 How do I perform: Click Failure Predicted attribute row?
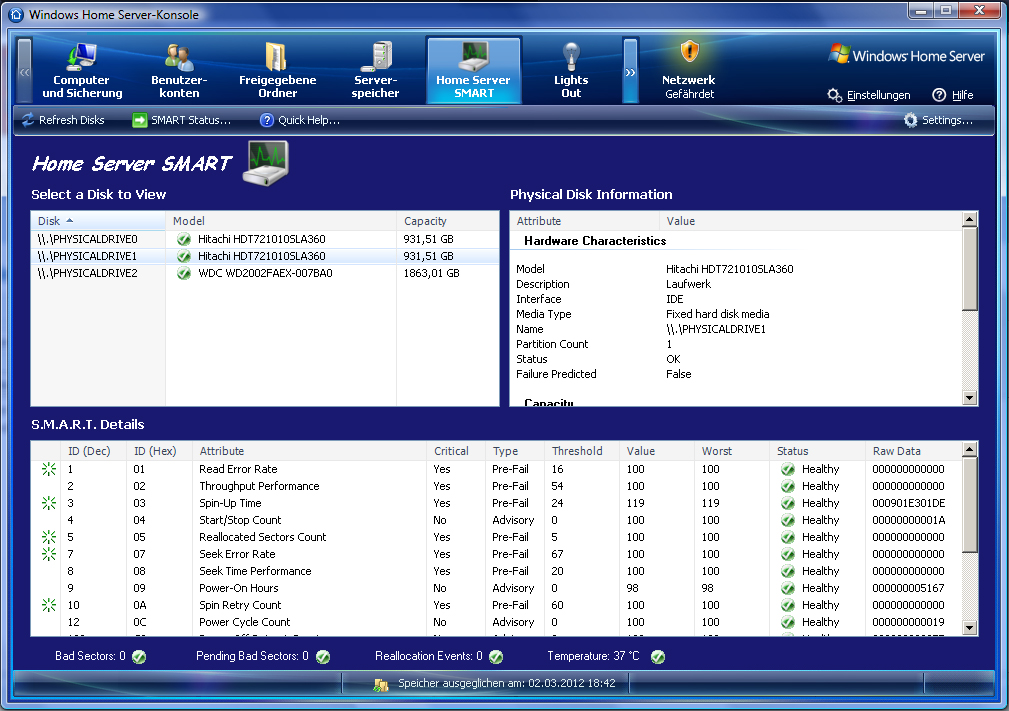pyautogui.click(x=736, y=374)
